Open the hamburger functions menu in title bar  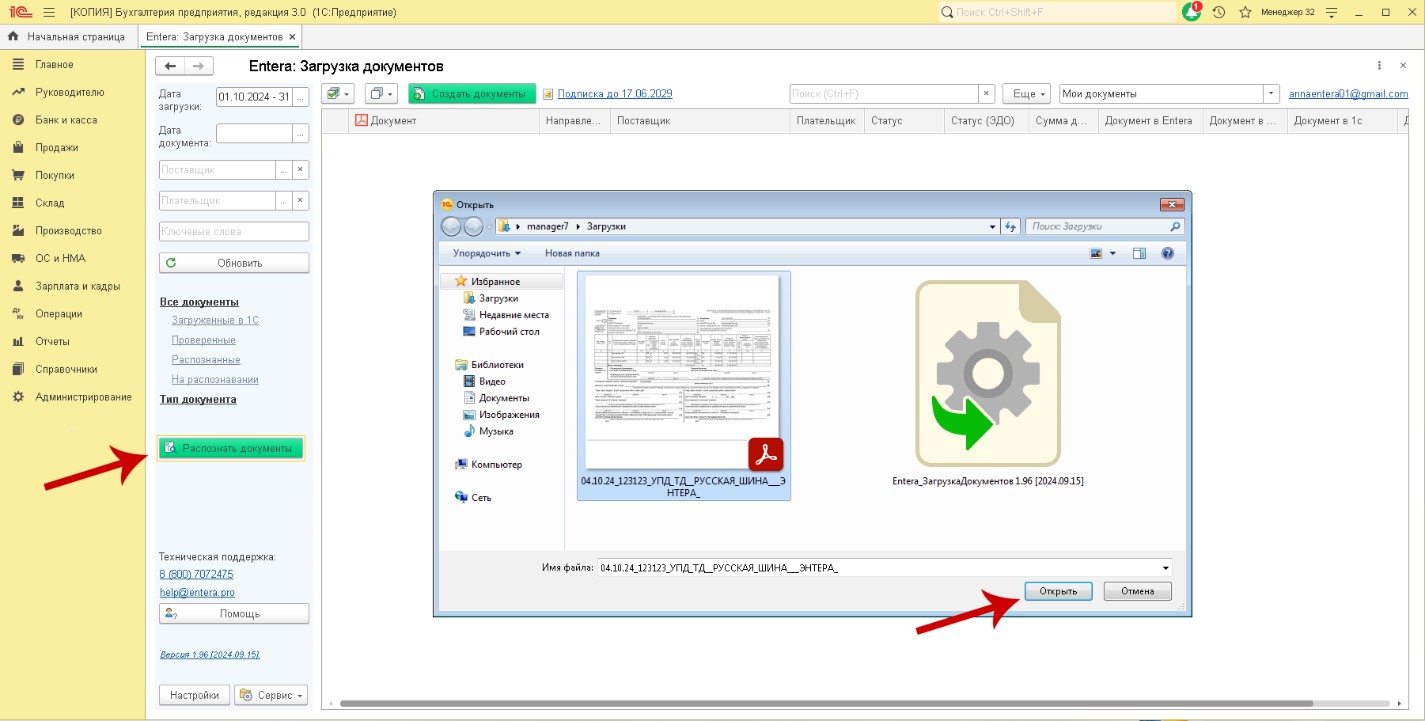[49, 12]
